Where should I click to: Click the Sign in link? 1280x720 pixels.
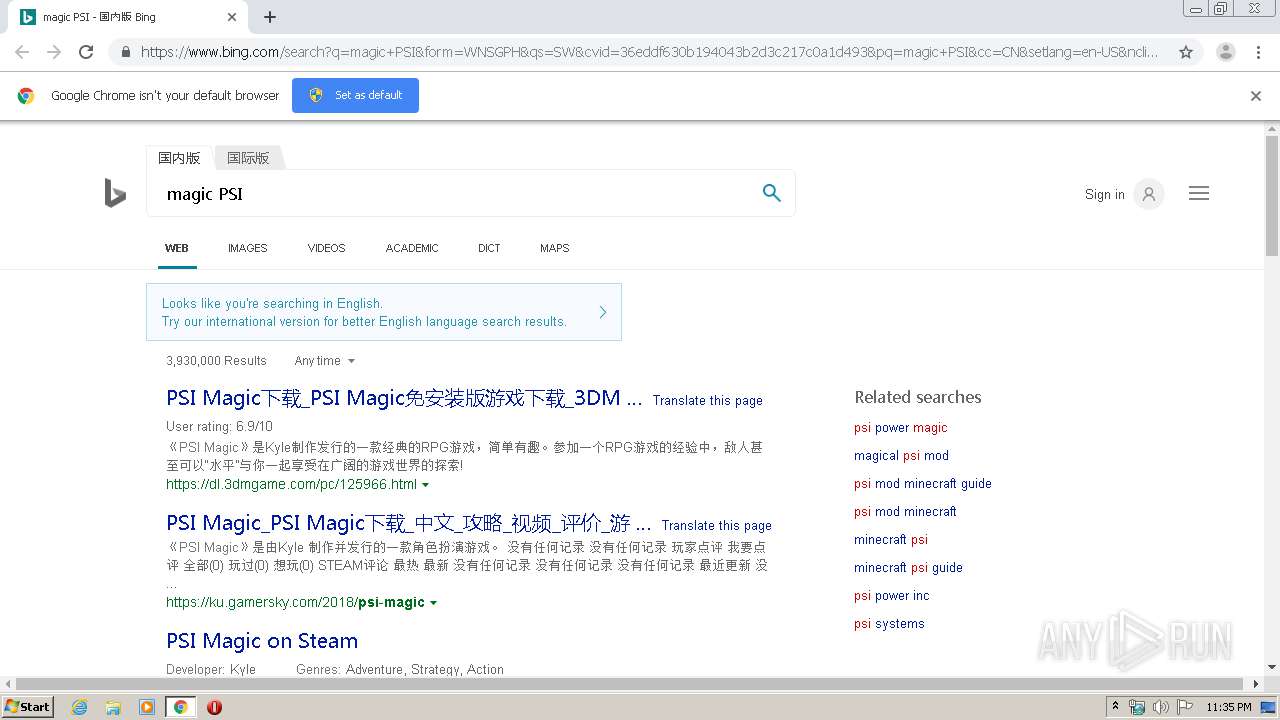tap(1104, 194)
